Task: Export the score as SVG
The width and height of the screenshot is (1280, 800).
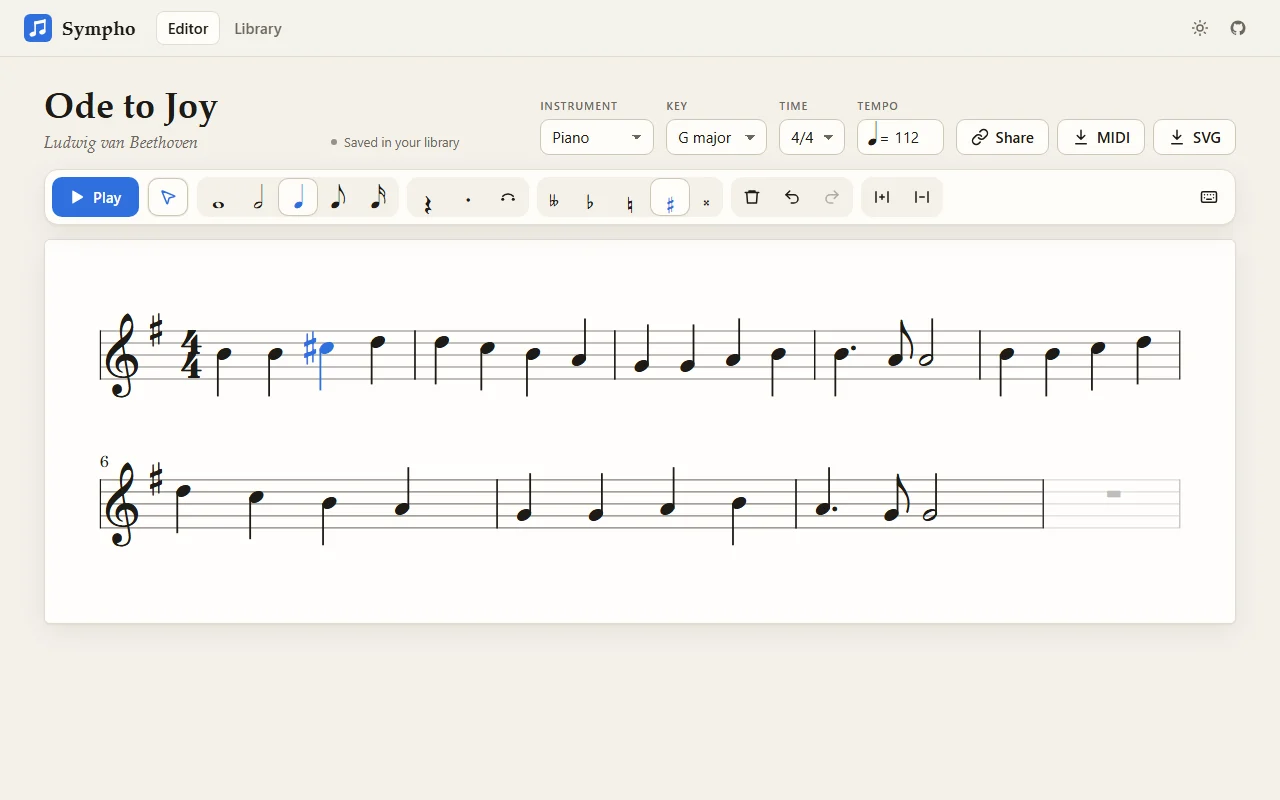Action: 1194,137
